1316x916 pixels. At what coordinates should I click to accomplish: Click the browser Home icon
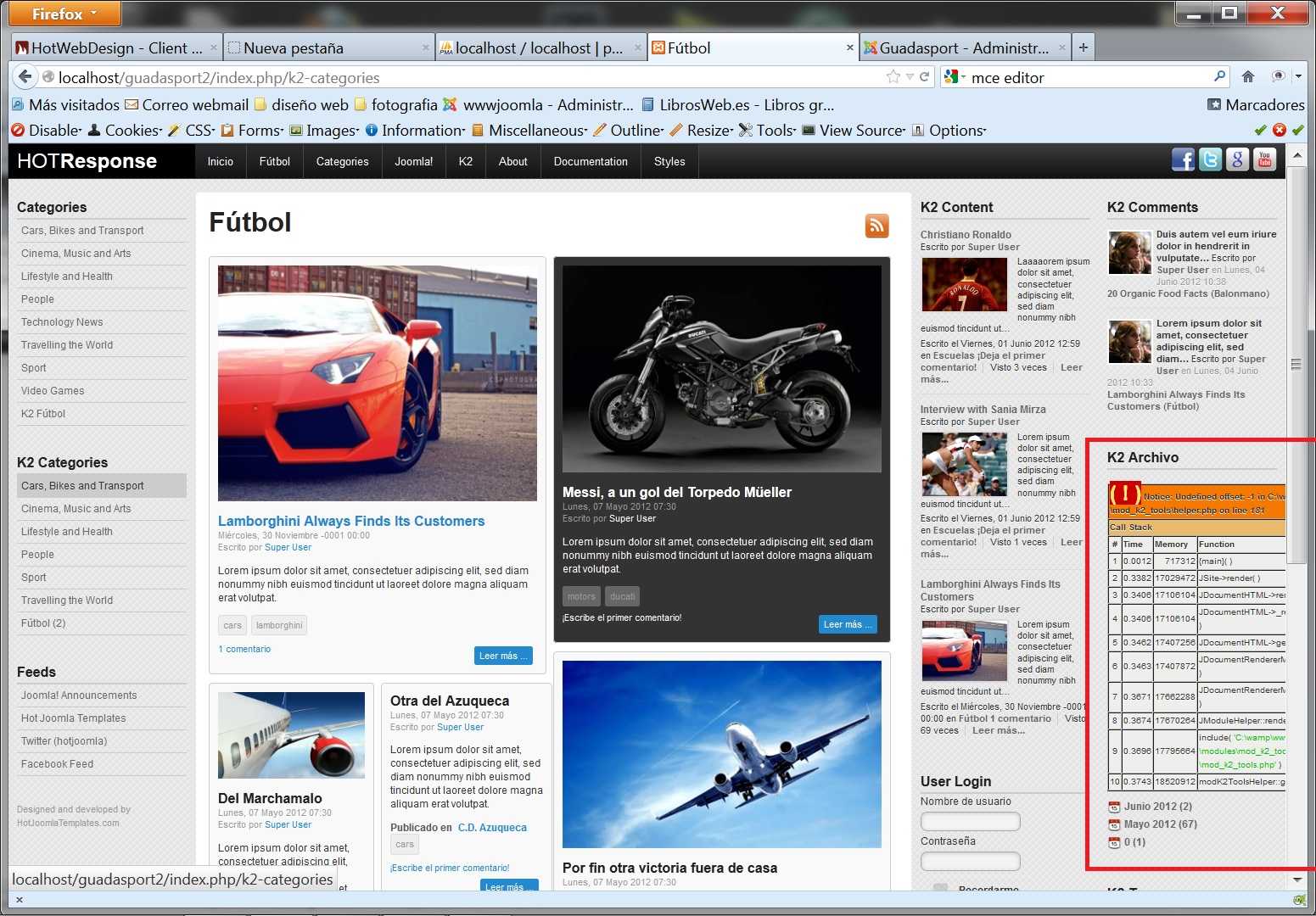(x=1247, y=77)
